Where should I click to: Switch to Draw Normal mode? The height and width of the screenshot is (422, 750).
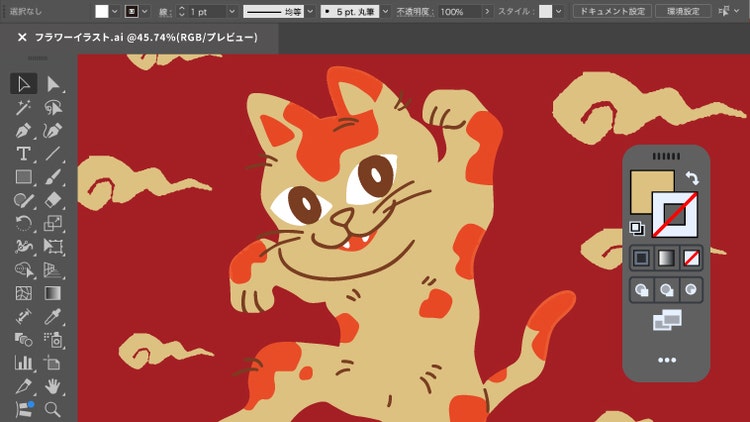(641, 289)
